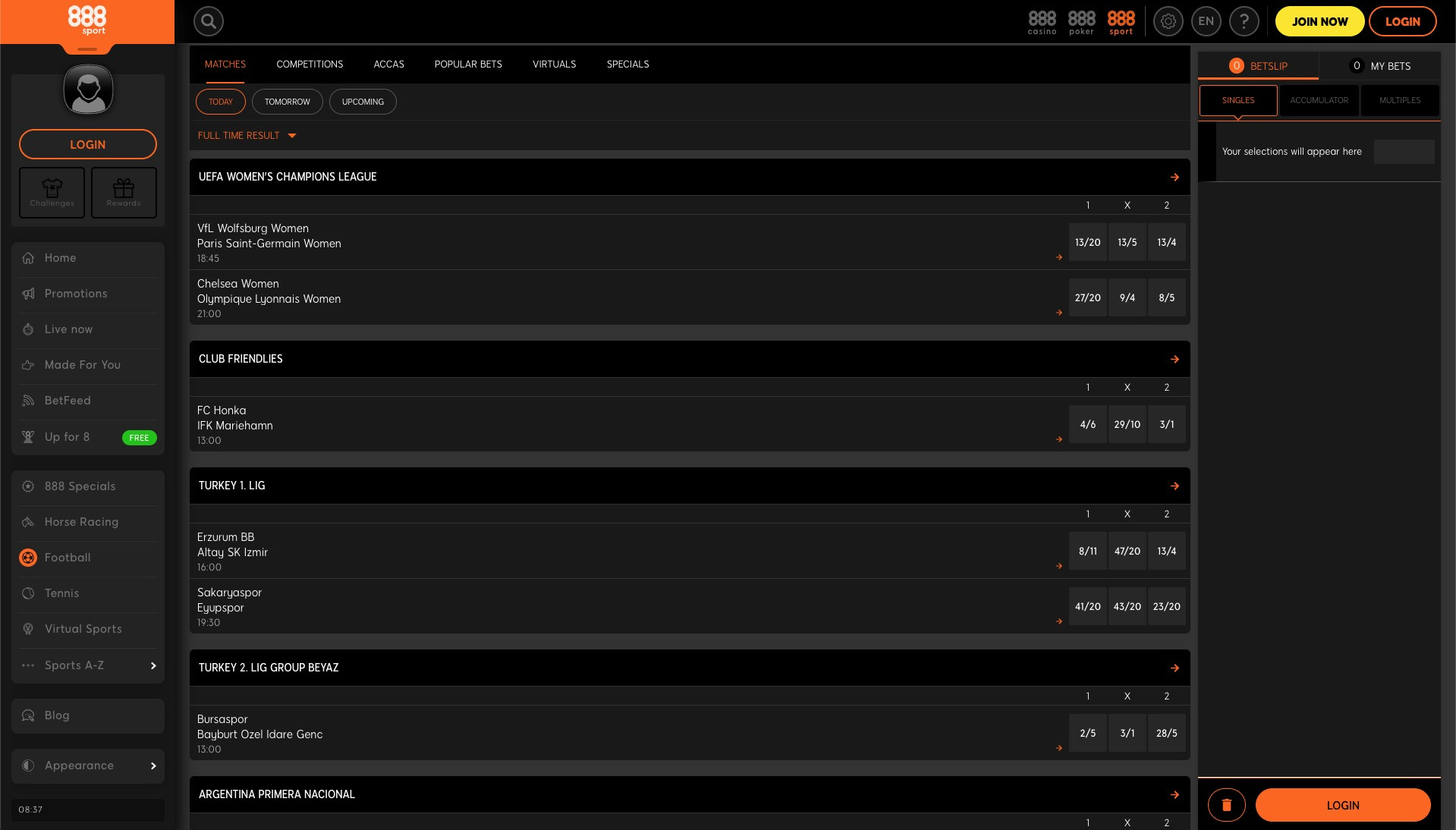Expand Sports A-Z list

pyautogui.click(x=88, y=665)
